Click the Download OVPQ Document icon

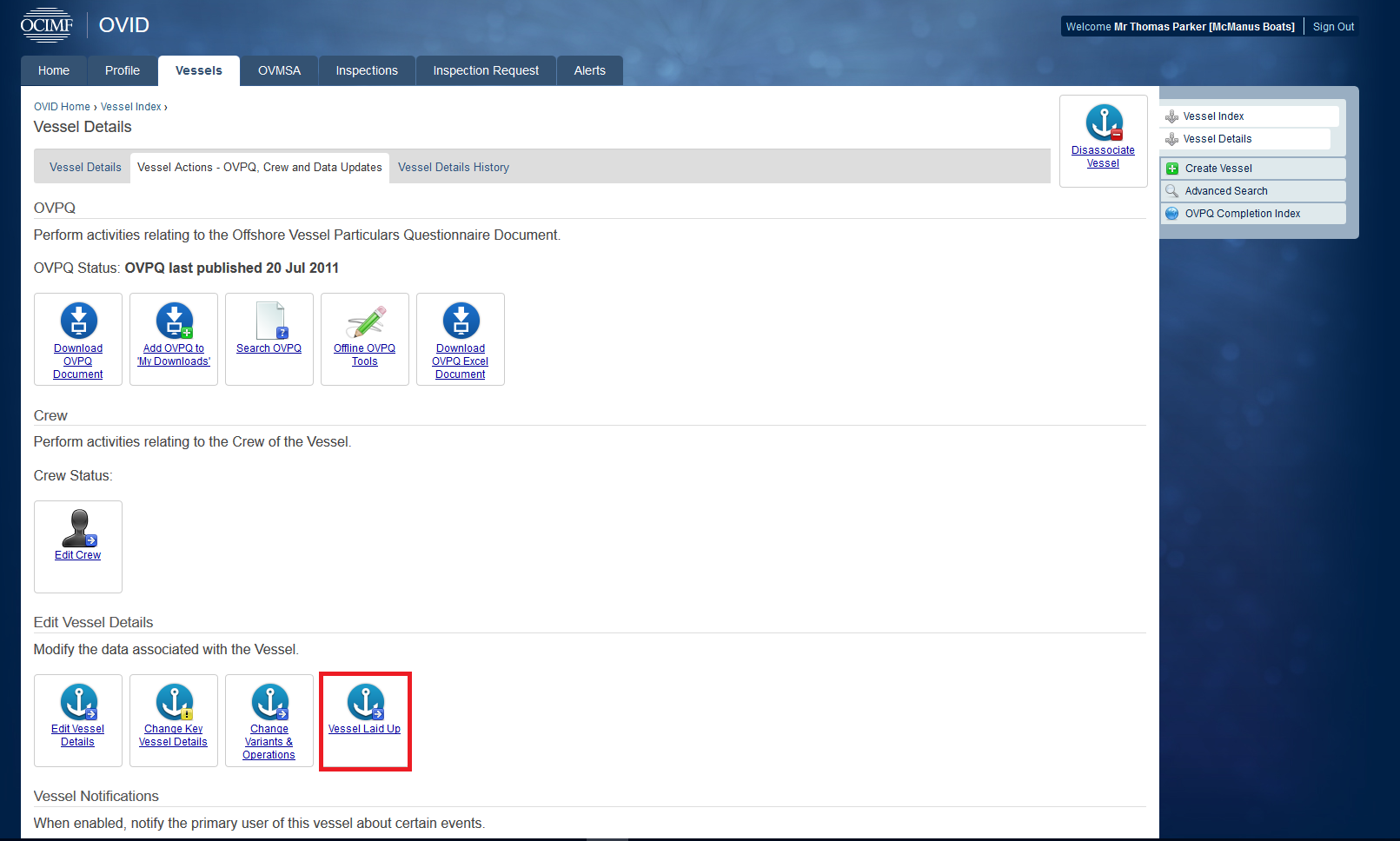(78, 321)
